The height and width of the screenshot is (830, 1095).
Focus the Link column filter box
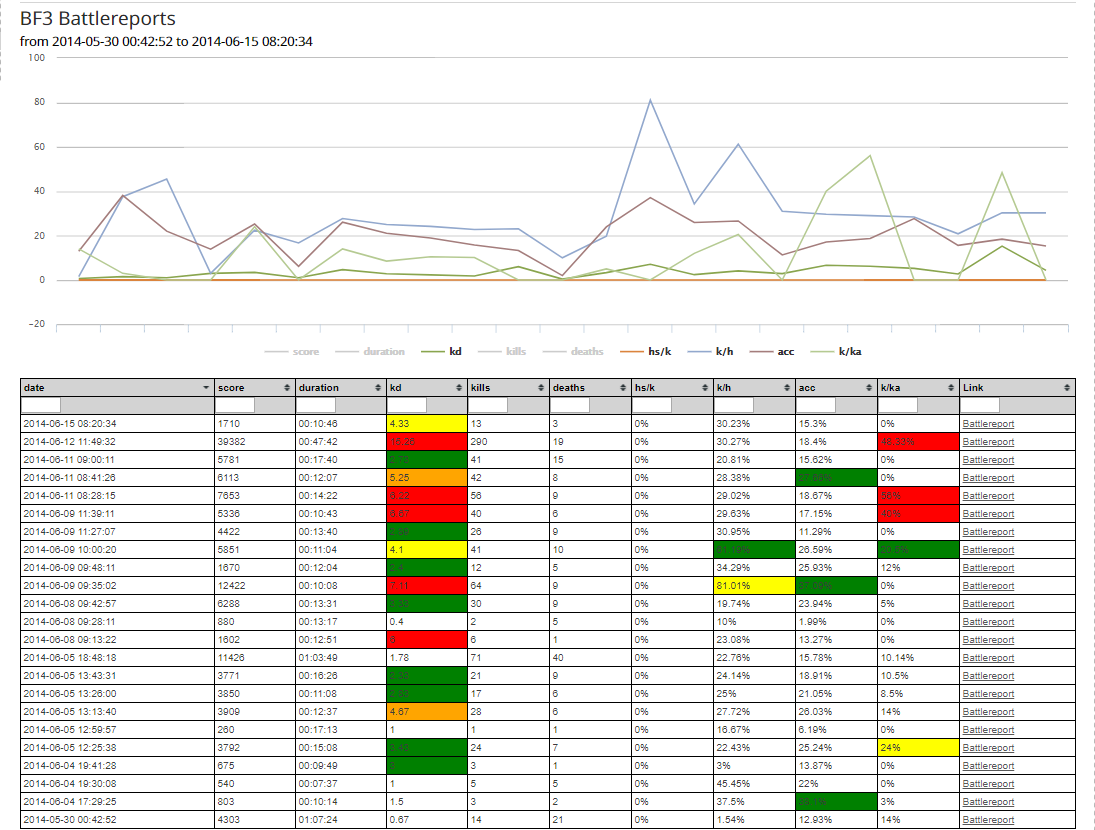tap(980, 405)
